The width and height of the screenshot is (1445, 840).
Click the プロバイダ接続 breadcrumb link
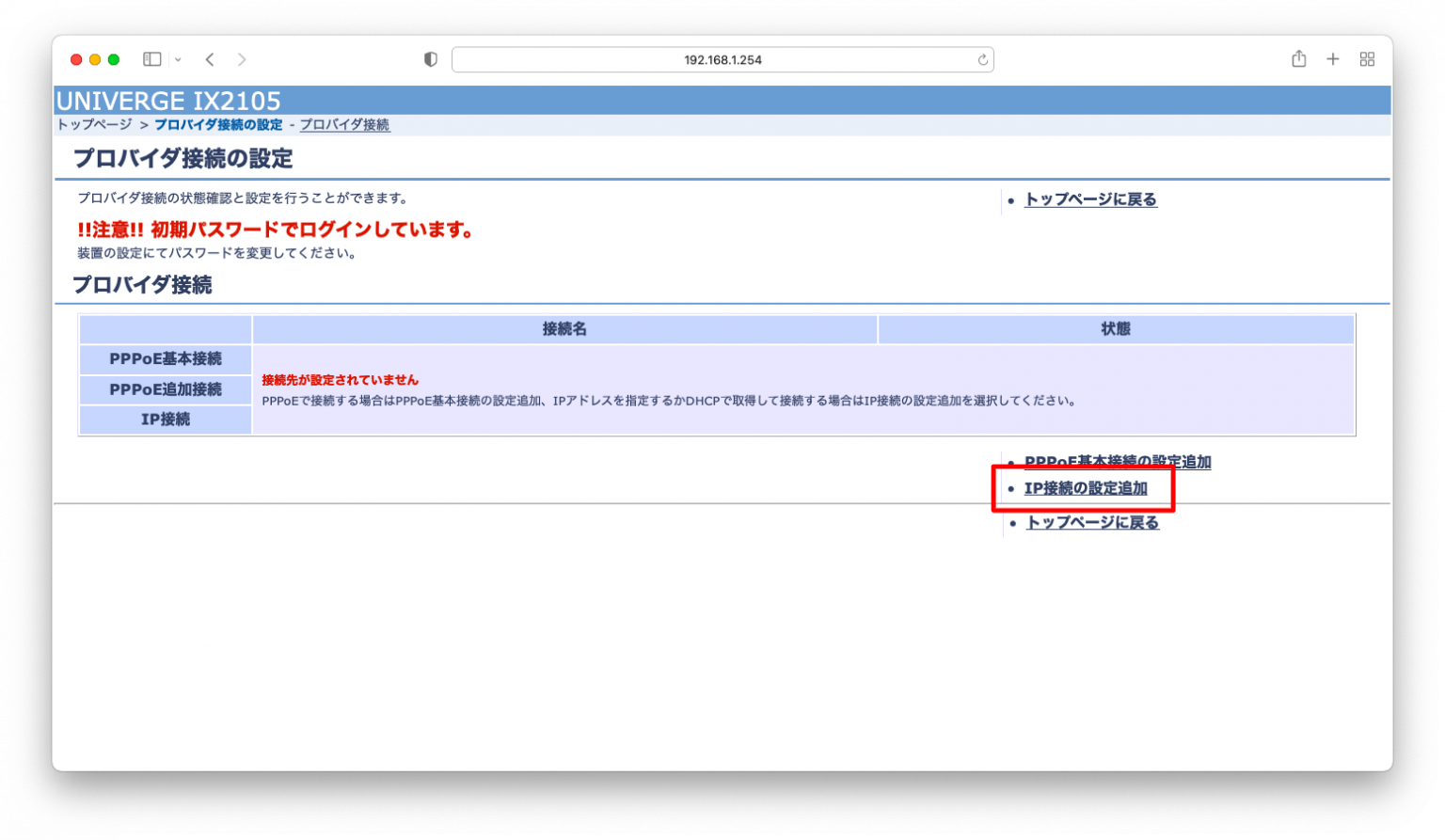tap(344, 124)
